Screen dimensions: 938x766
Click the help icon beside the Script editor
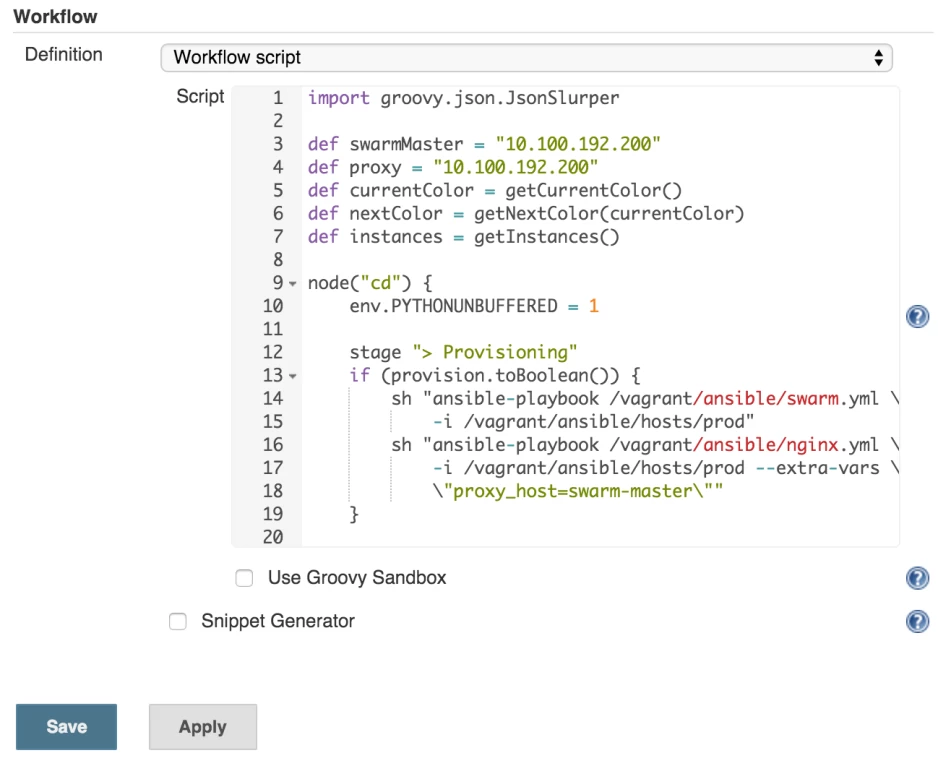[917, 317]
